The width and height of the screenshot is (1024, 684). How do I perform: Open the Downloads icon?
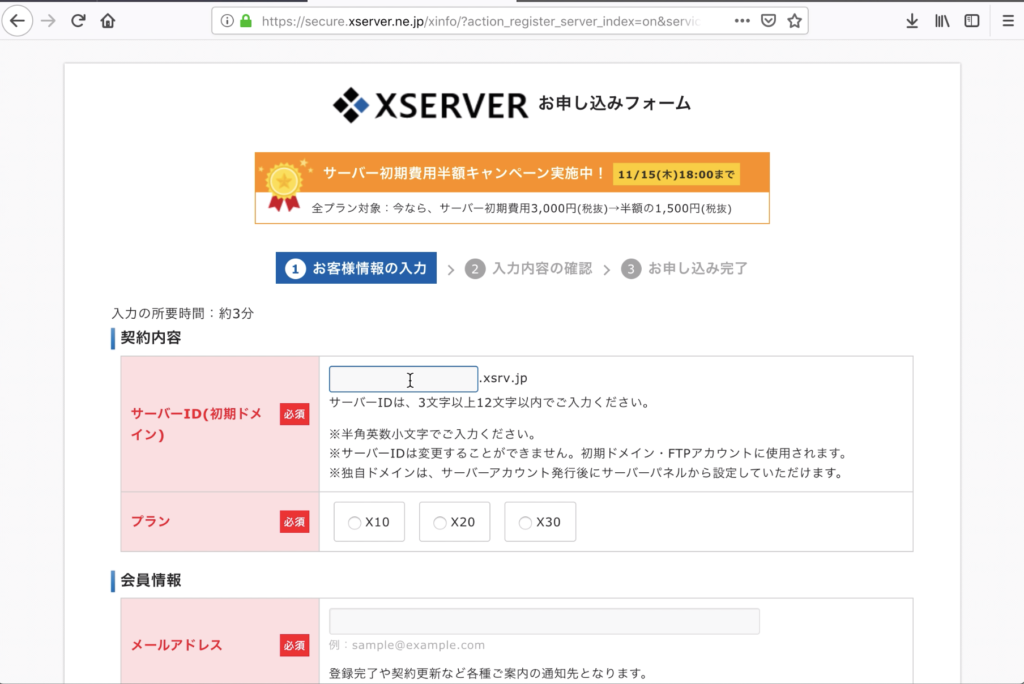pos(911,20)
